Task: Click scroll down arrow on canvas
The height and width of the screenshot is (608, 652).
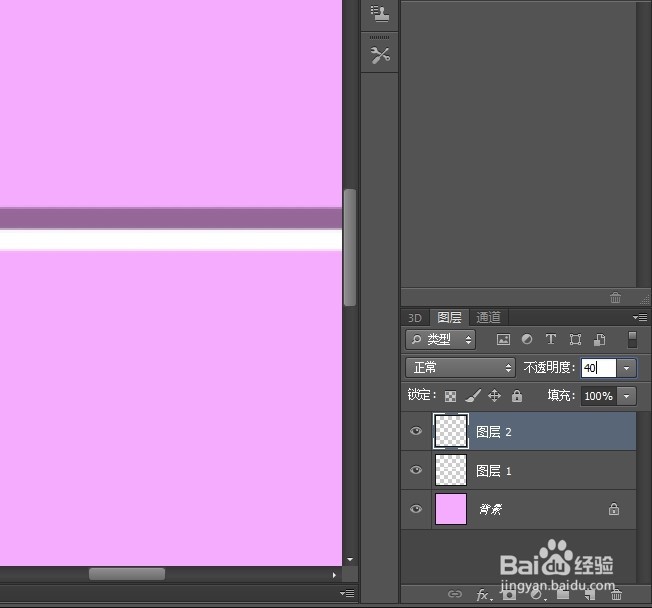Action: [350, 559]
